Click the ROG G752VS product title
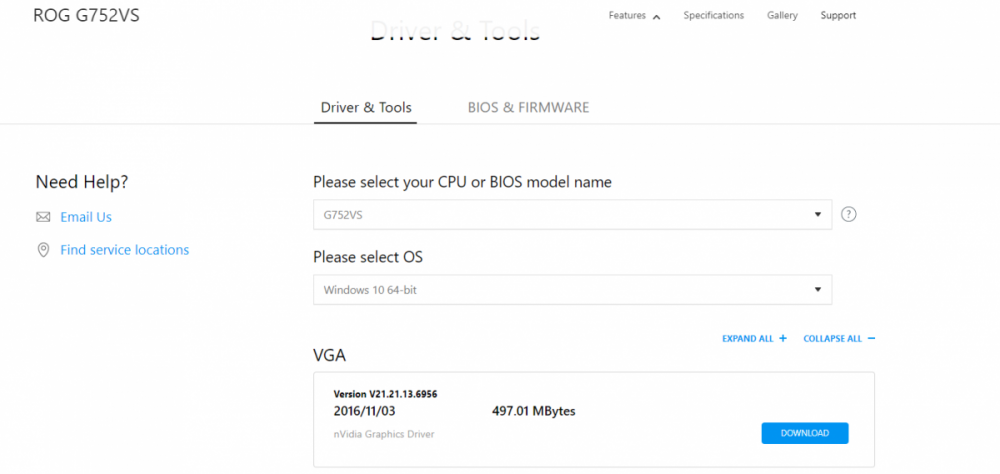The width and height of the screenshot is (1000, 474). point(86,15)
